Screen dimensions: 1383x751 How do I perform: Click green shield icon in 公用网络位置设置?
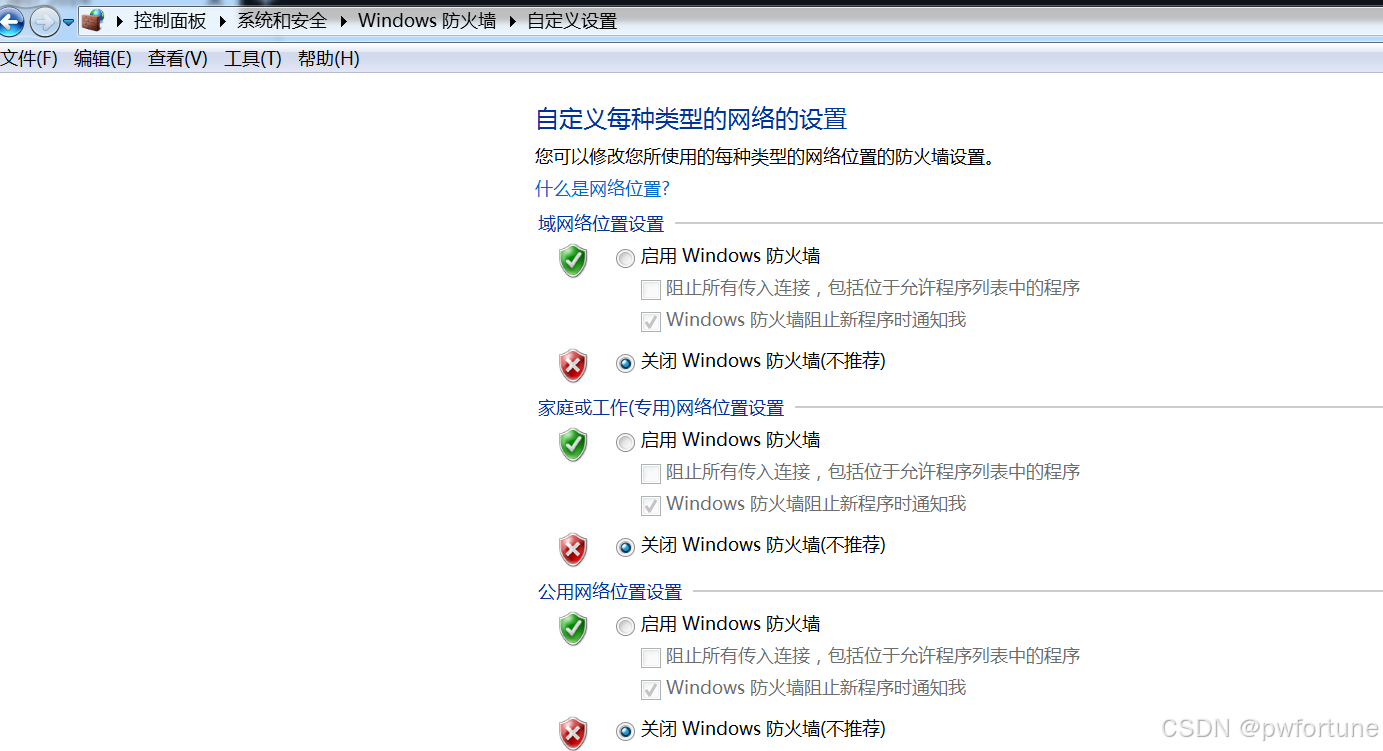pos(573,628)
